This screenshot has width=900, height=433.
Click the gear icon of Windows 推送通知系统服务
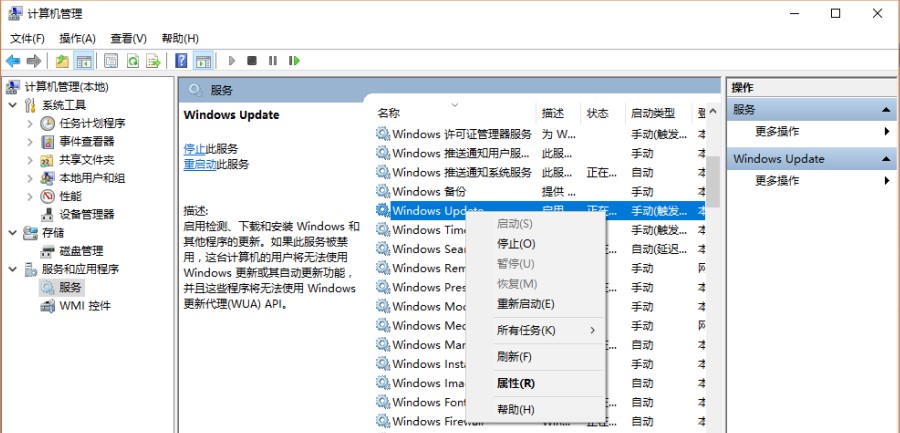[383, 172]
